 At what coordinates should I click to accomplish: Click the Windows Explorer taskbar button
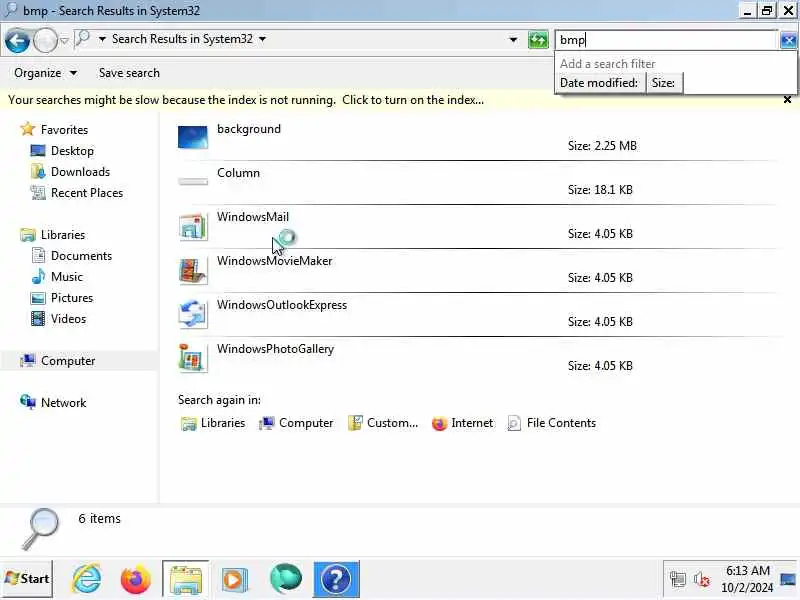pos(186,579)
